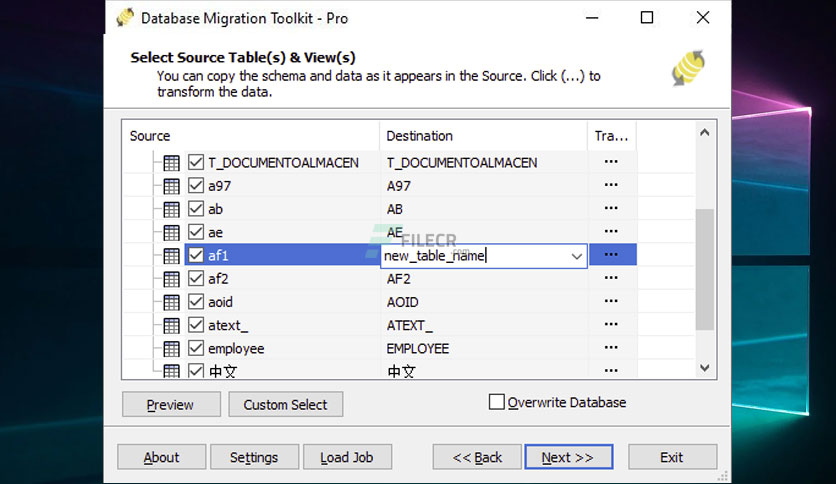Open transform (...) for employee row
Screen dimensions: 836x484
click(x=611, y=348)
